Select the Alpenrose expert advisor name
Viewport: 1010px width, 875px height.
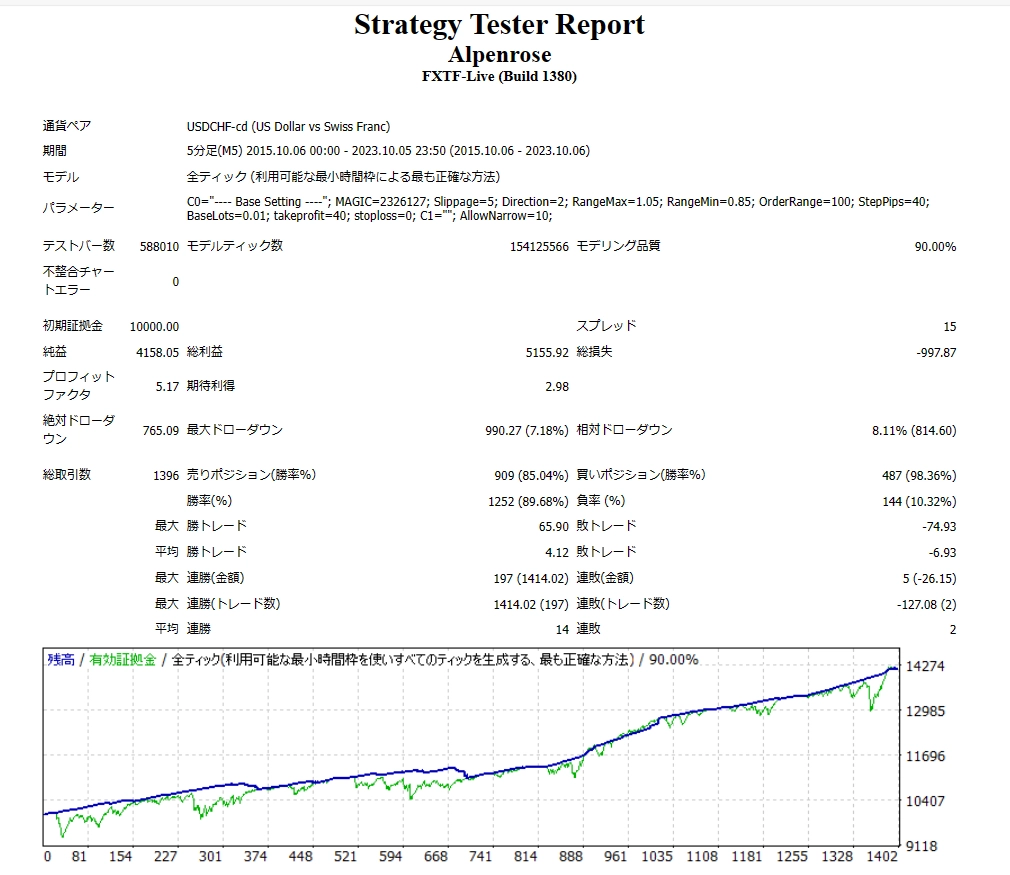499,55
